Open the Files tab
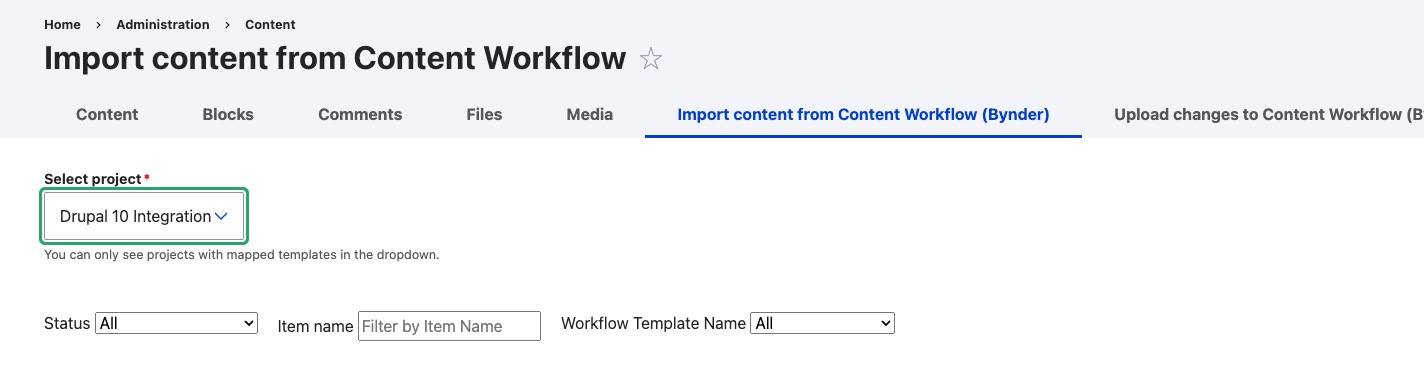The width and height of the screenshot is (1424, 380). coord(484,114)
